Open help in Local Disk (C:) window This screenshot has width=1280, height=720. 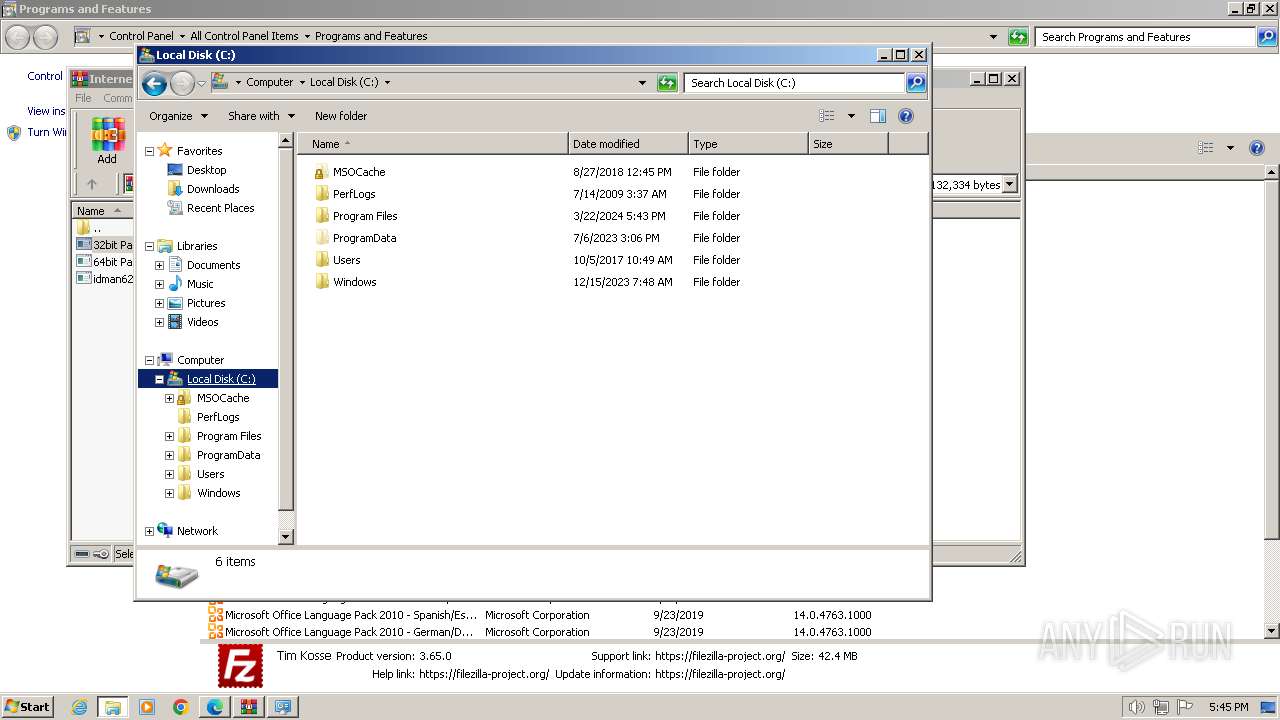[x=906, y=116]
